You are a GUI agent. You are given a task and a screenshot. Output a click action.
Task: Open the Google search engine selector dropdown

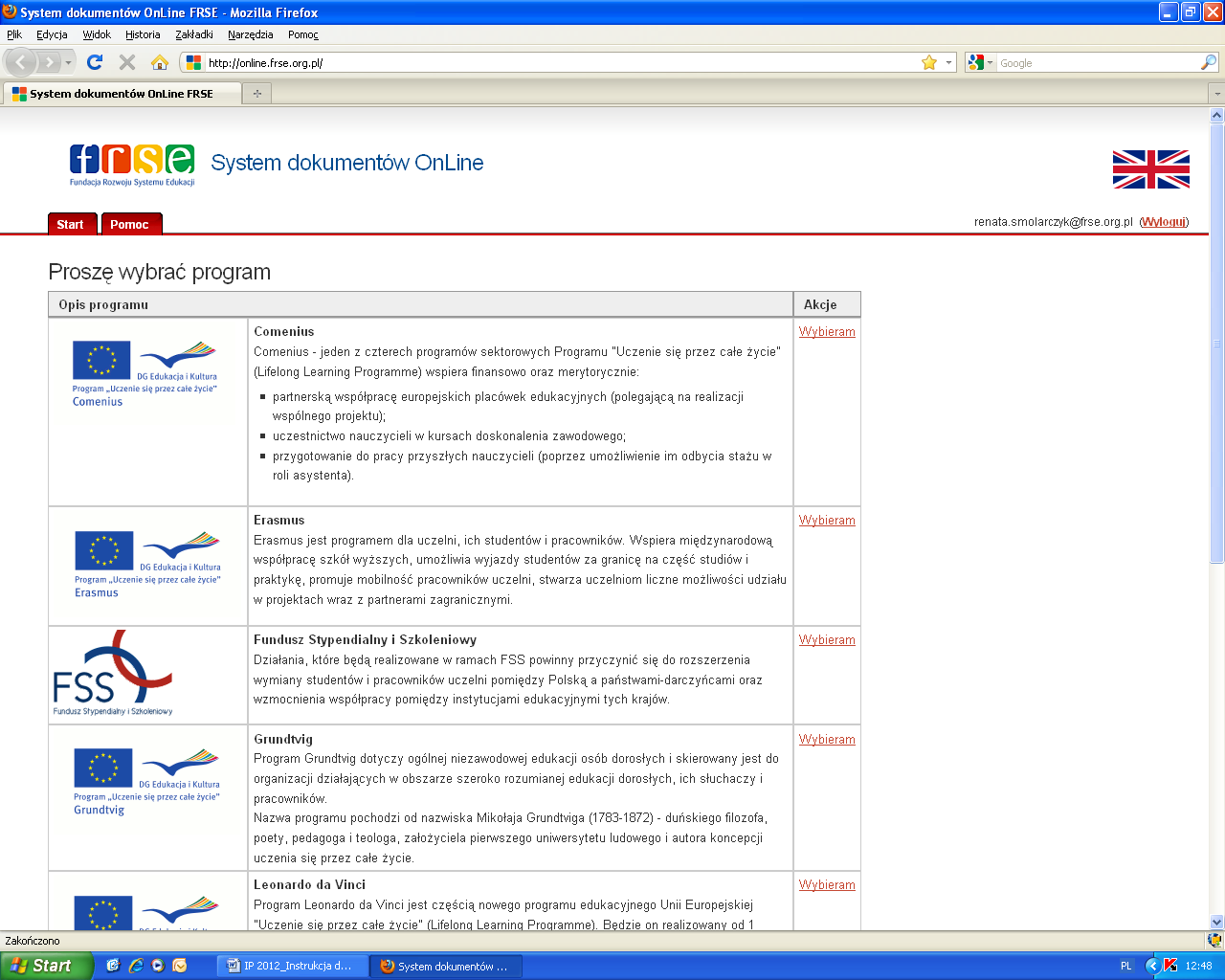[x=991, y=62]
